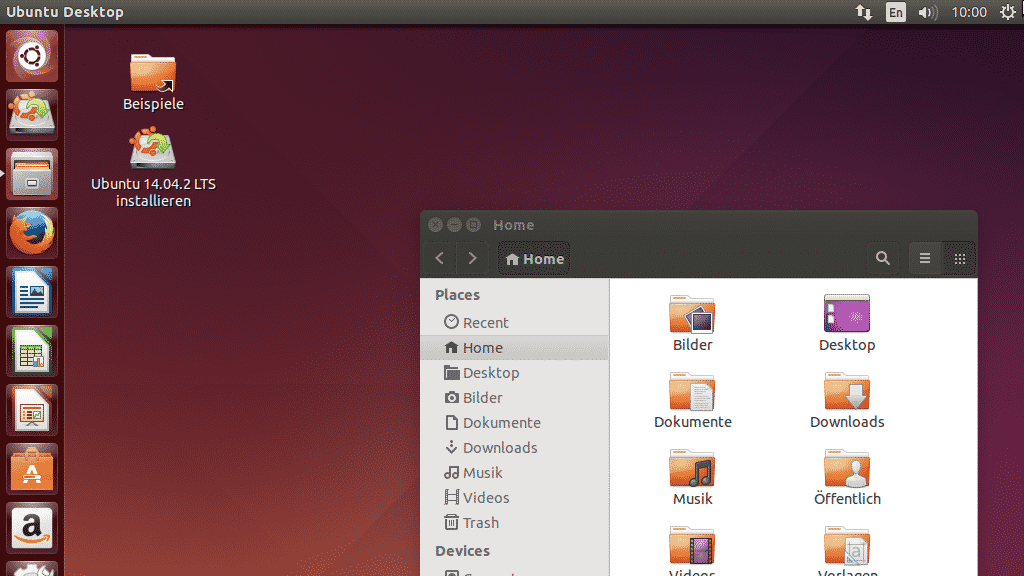Open the En keyboard layout indicator

pos(895,12)
